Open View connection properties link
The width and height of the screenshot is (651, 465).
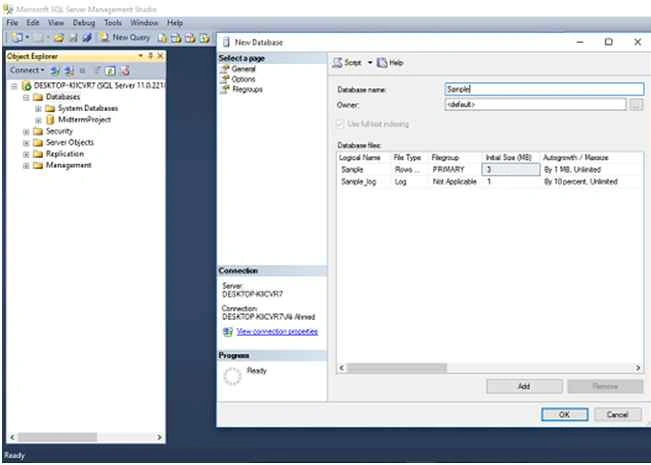(x=277, y=331)
